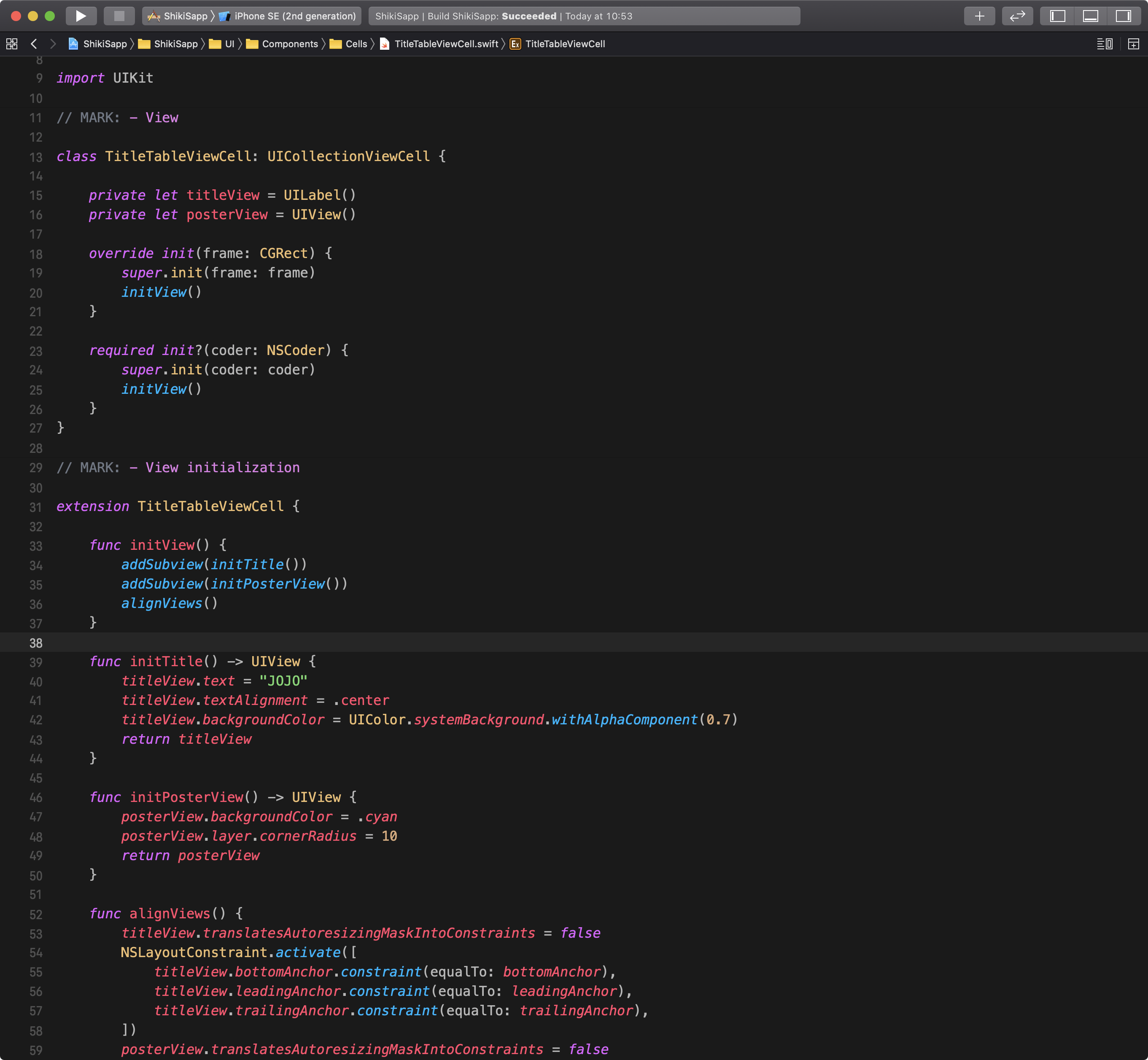
Task: Go forward with the right chevron
Action: click(x=53, y=43)
